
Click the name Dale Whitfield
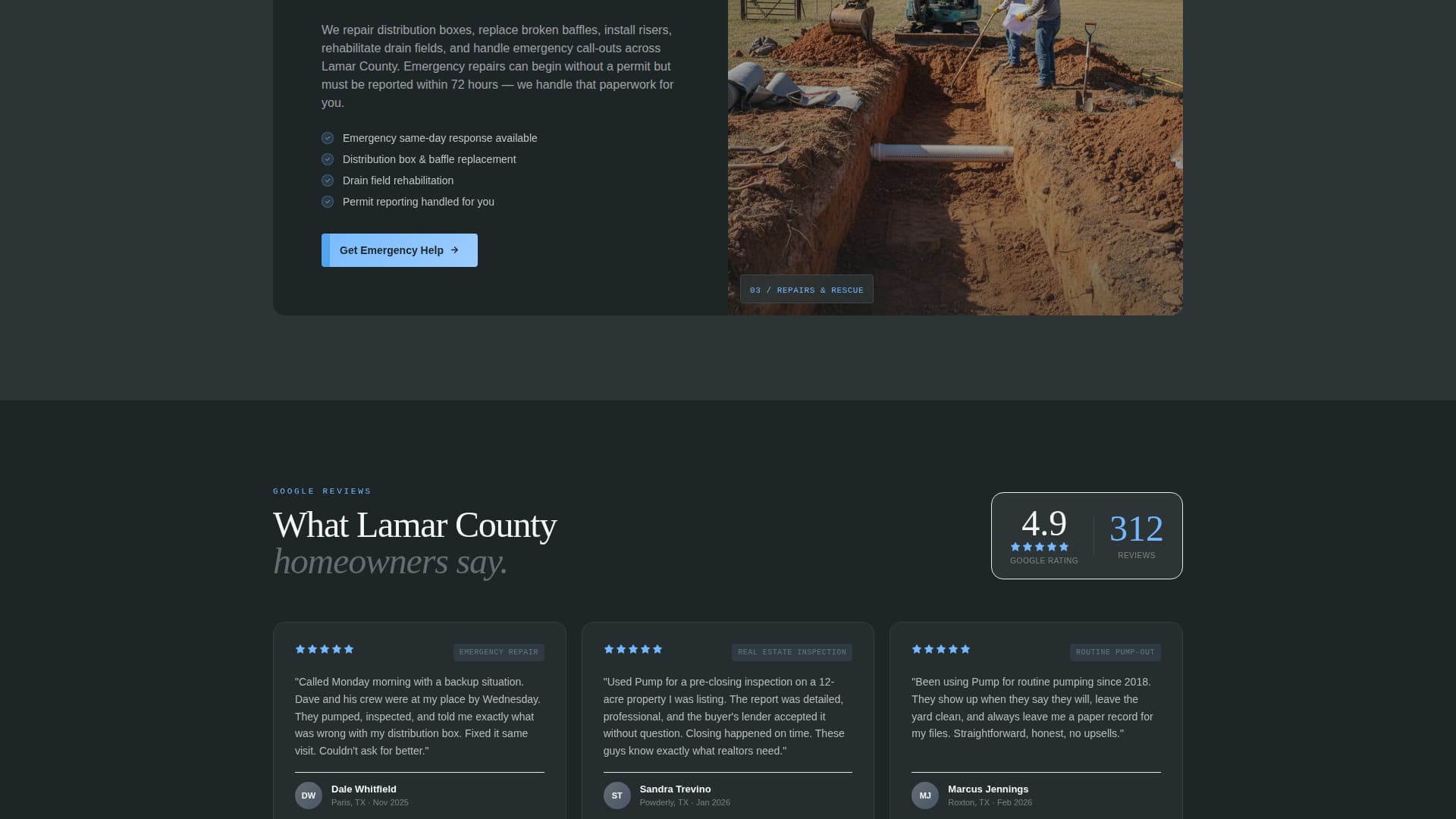[x=364, y=789]
